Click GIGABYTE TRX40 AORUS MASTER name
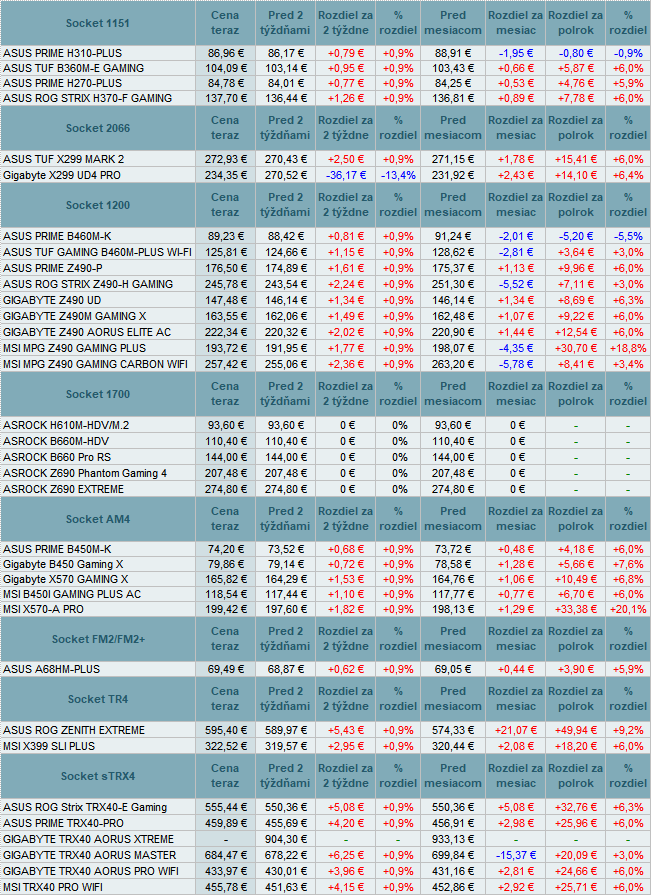The height and width of the screenshot is (895, 651). pyautogui.click(x=90, y=855)
